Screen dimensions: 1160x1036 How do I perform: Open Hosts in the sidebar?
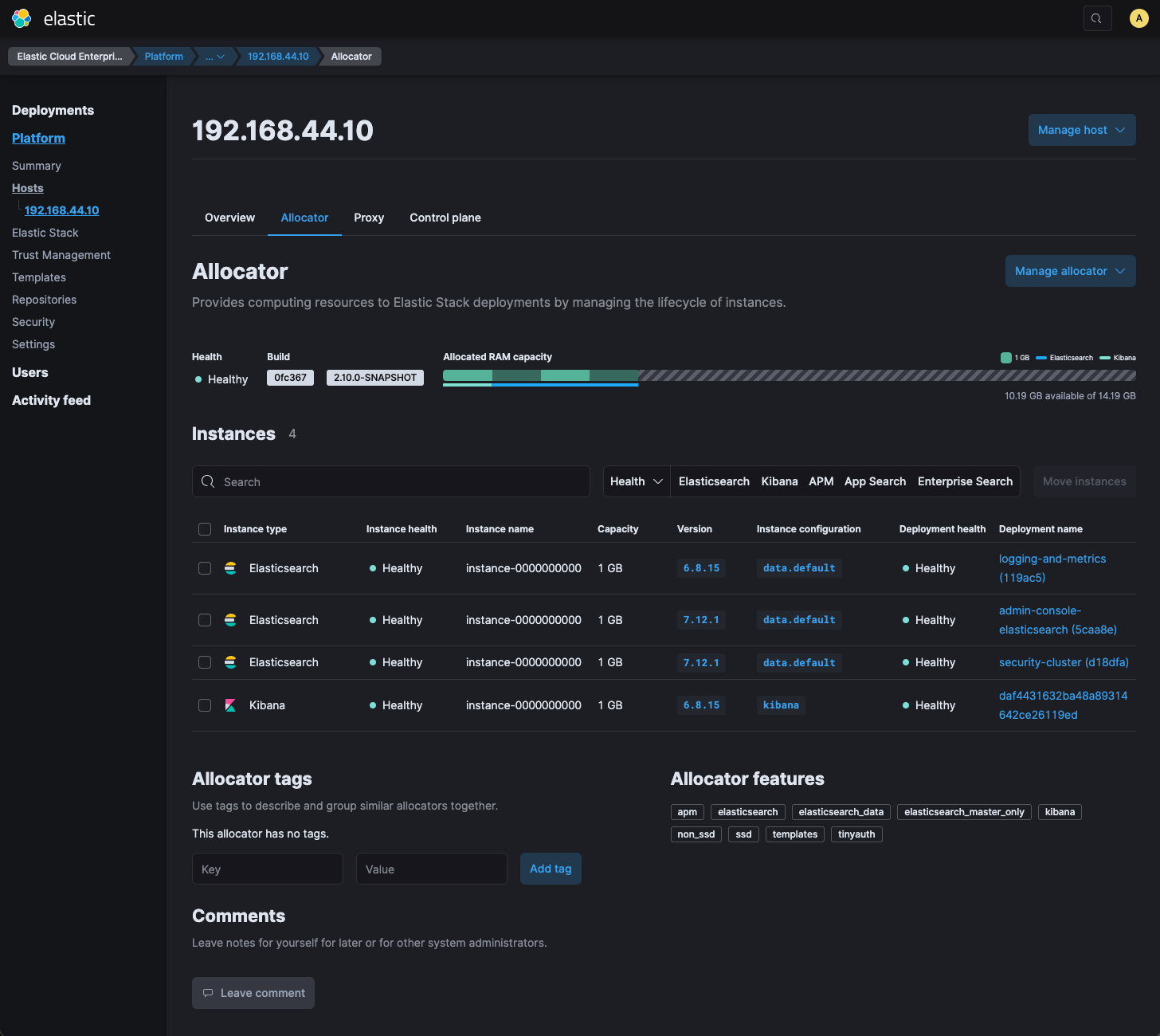click(x=28, y=188)
